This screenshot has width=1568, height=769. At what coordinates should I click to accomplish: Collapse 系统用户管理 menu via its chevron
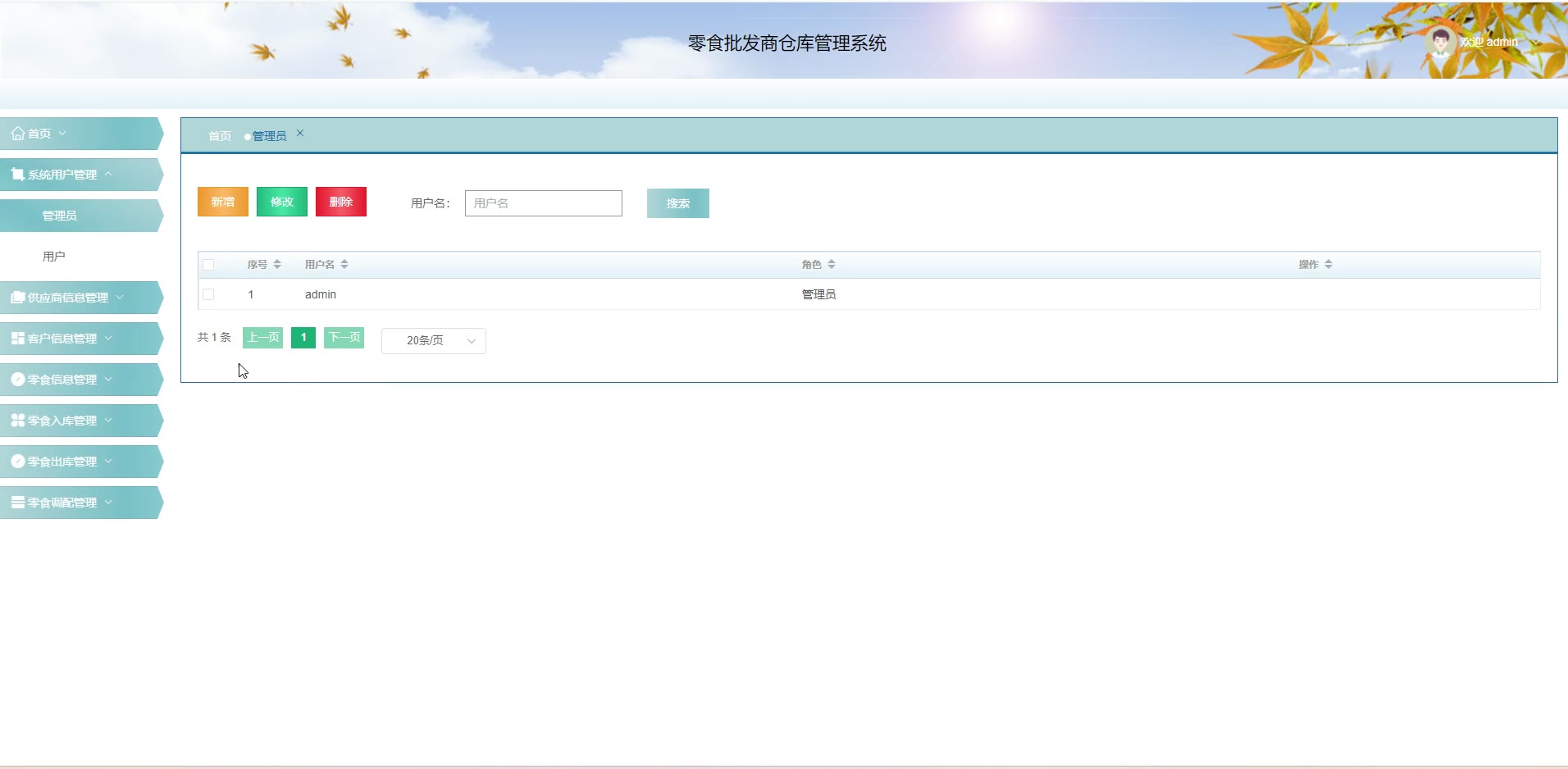point(108,174)
